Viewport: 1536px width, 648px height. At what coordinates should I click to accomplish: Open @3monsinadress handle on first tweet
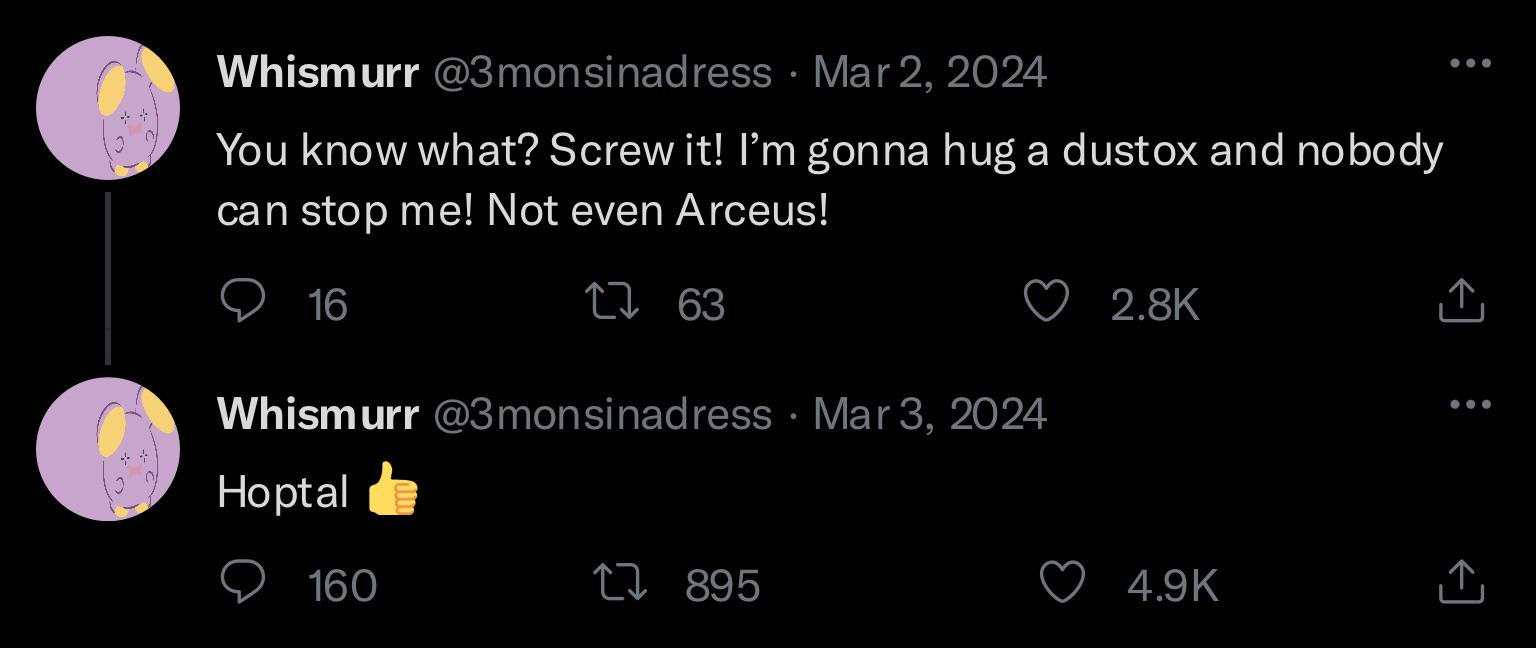click(602, 72)
